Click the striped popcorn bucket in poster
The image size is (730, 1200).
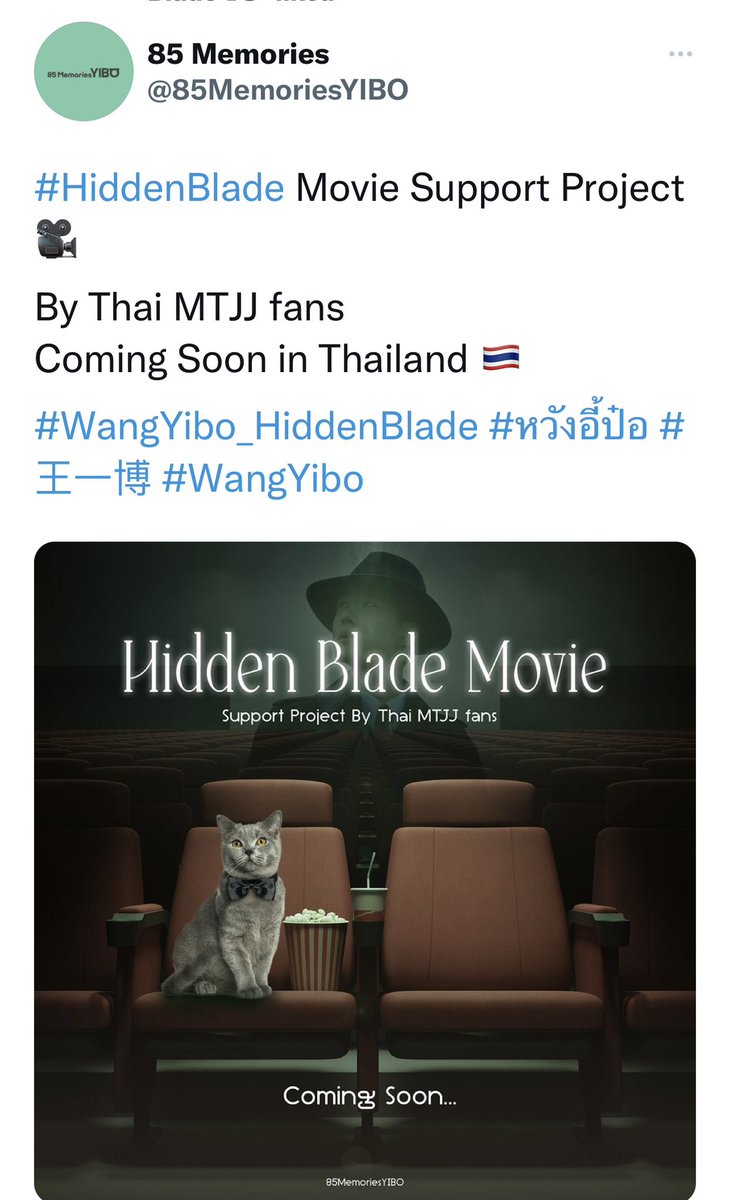(x=316, y=951)
